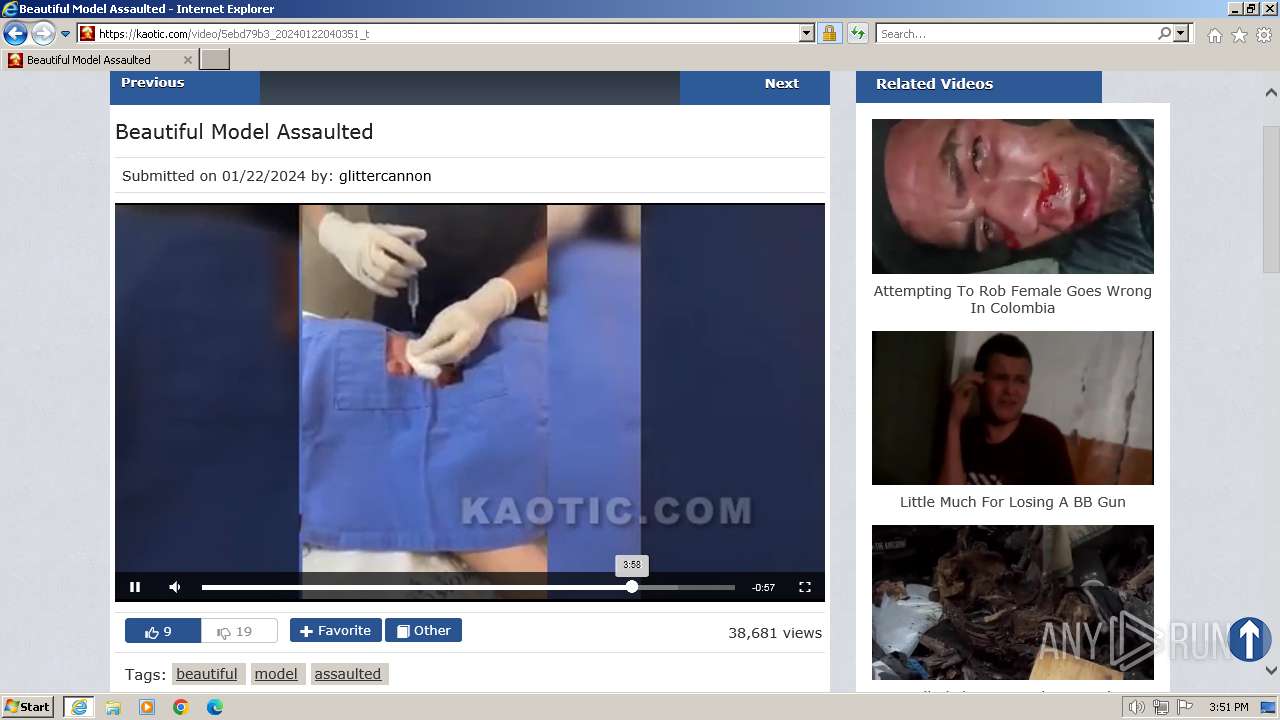Open the BB Gun video thumbnail

click(1013, 408)
